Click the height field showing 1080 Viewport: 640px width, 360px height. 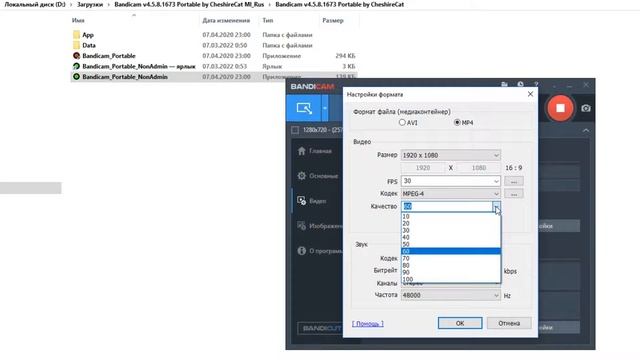click(x=479, y=168)
